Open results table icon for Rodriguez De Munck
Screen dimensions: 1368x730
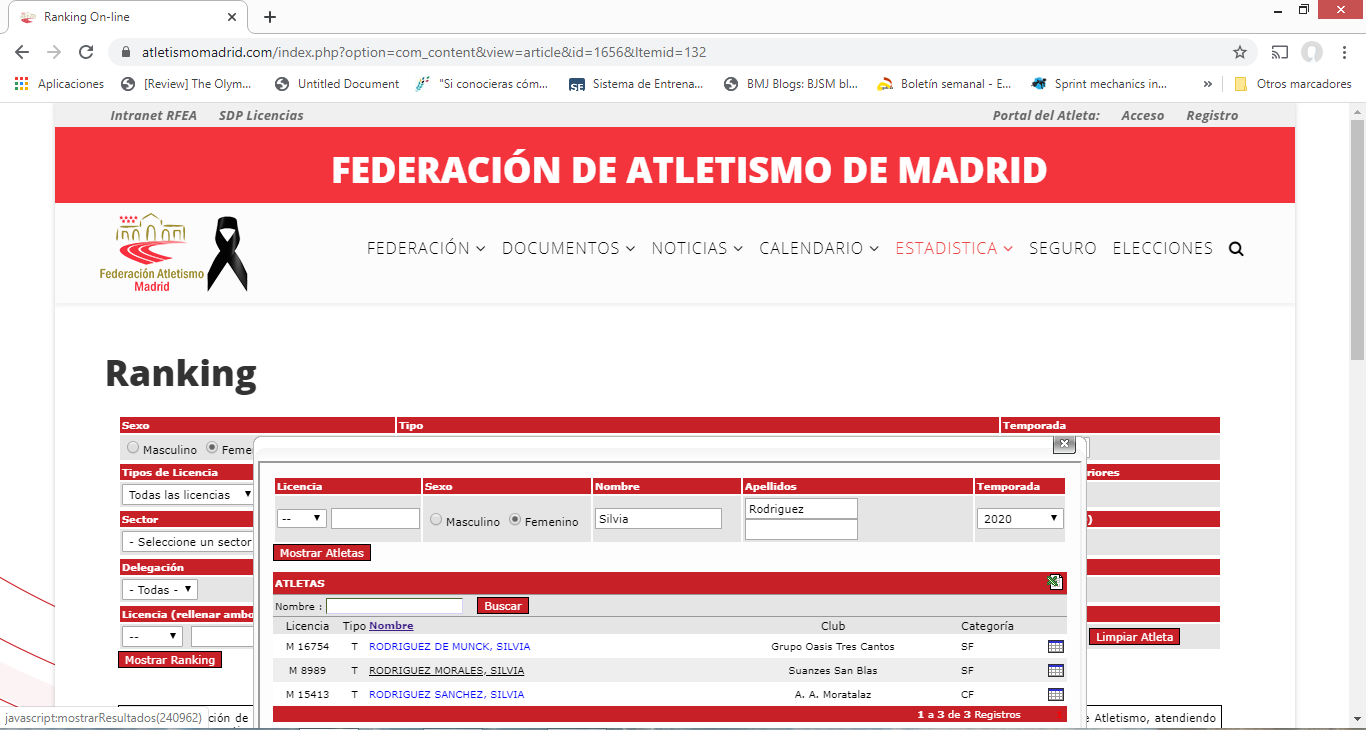tap(1055, 647)
